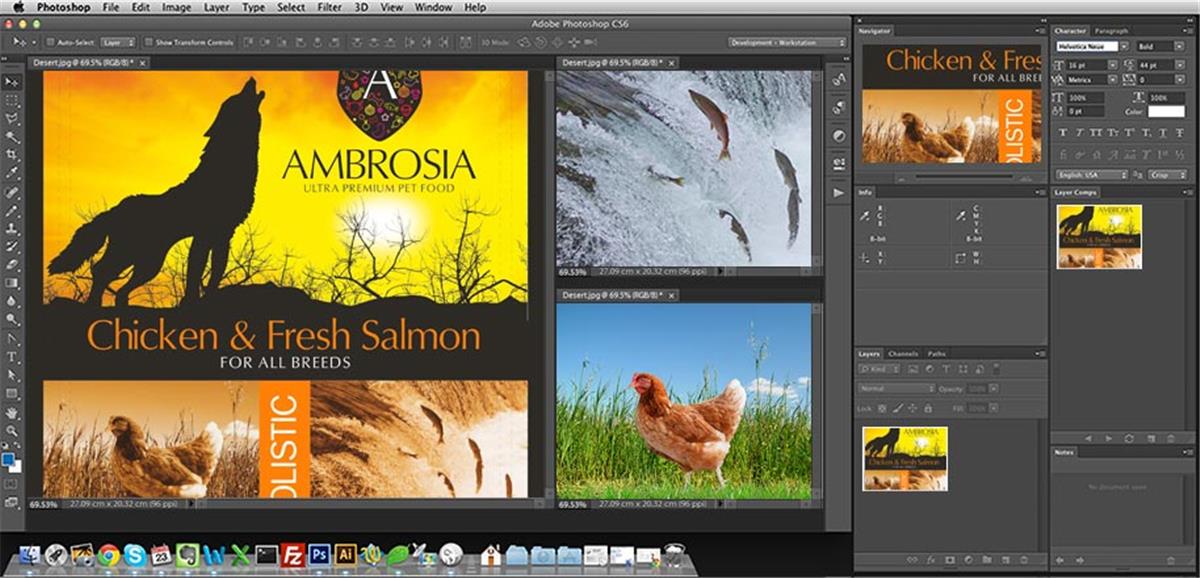Select the Eraser tool

point(13,264)
